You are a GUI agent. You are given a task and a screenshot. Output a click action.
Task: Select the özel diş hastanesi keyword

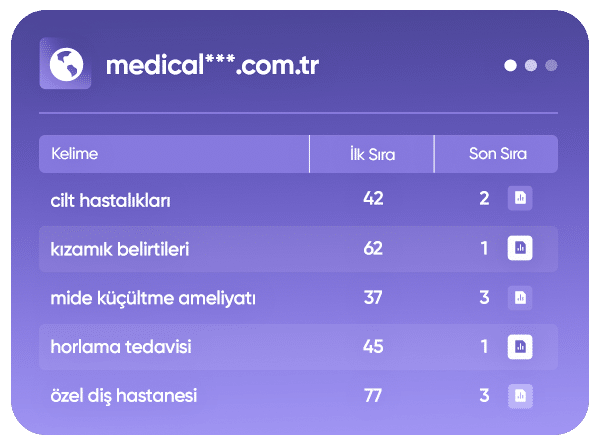(x=124, y=395)
